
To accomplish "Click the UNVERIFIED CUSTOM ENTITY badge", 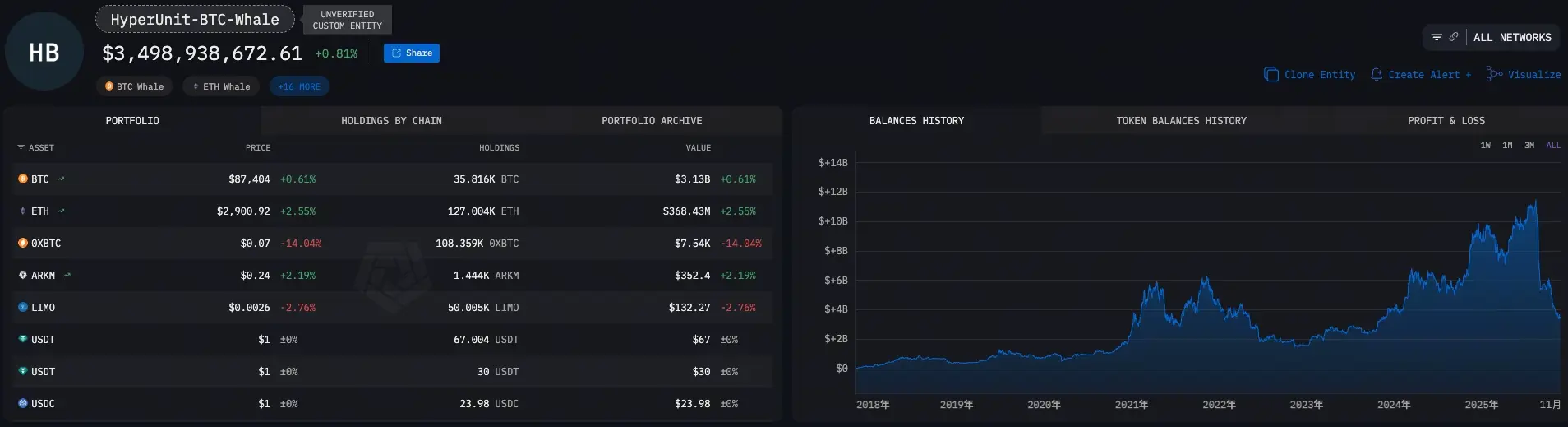I will pos(348,20).
